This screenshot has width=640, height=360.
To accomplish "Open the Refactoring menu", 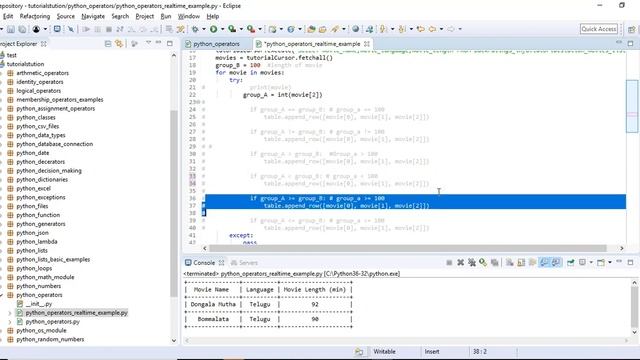I will click(35, 16).
